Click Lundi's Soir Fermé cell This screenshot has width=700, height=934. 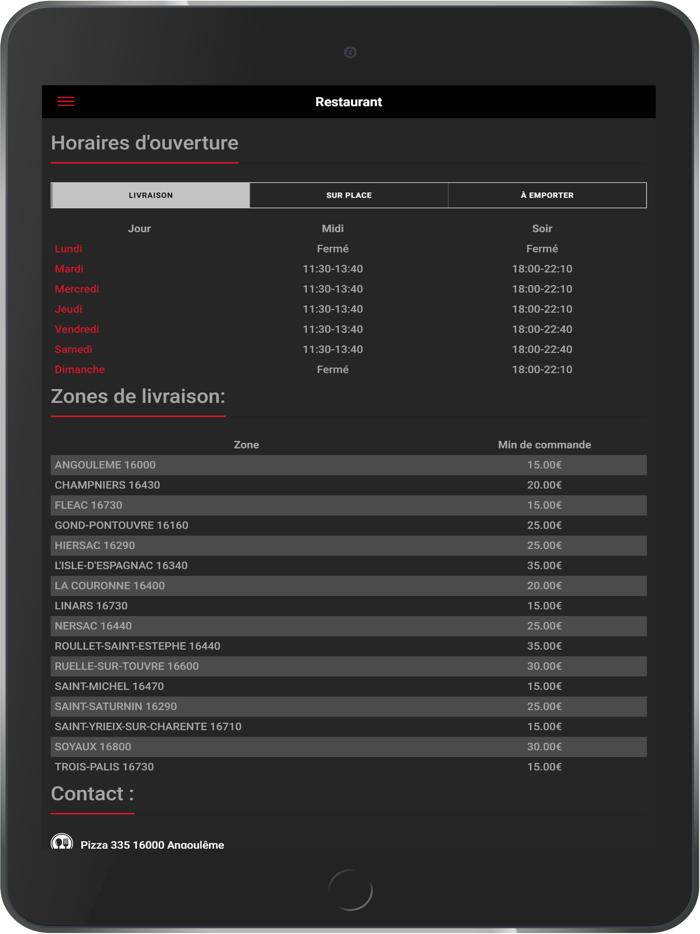coord(542,248)
